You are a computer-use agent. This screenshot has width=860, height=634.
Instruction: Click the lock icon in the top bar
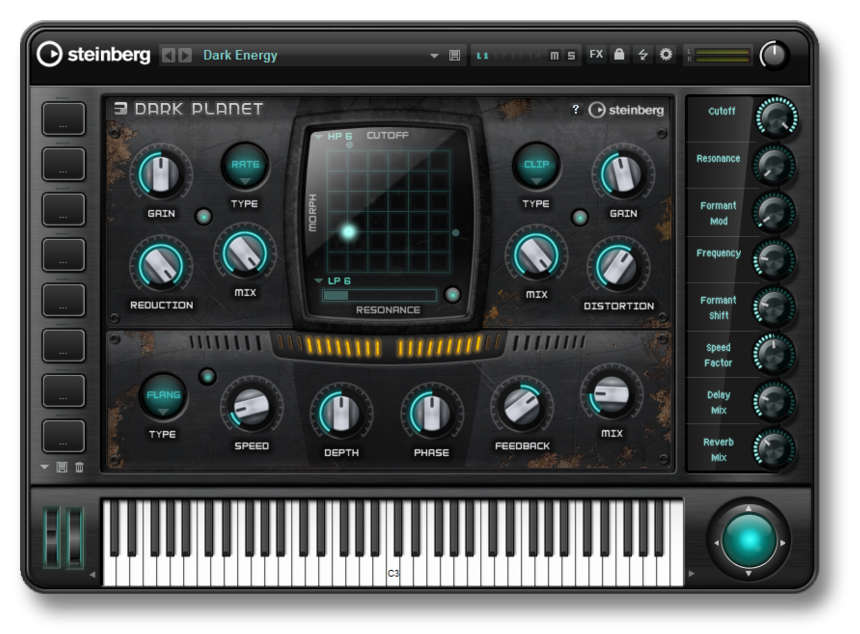pyautogui.click(x=619, y=54)
